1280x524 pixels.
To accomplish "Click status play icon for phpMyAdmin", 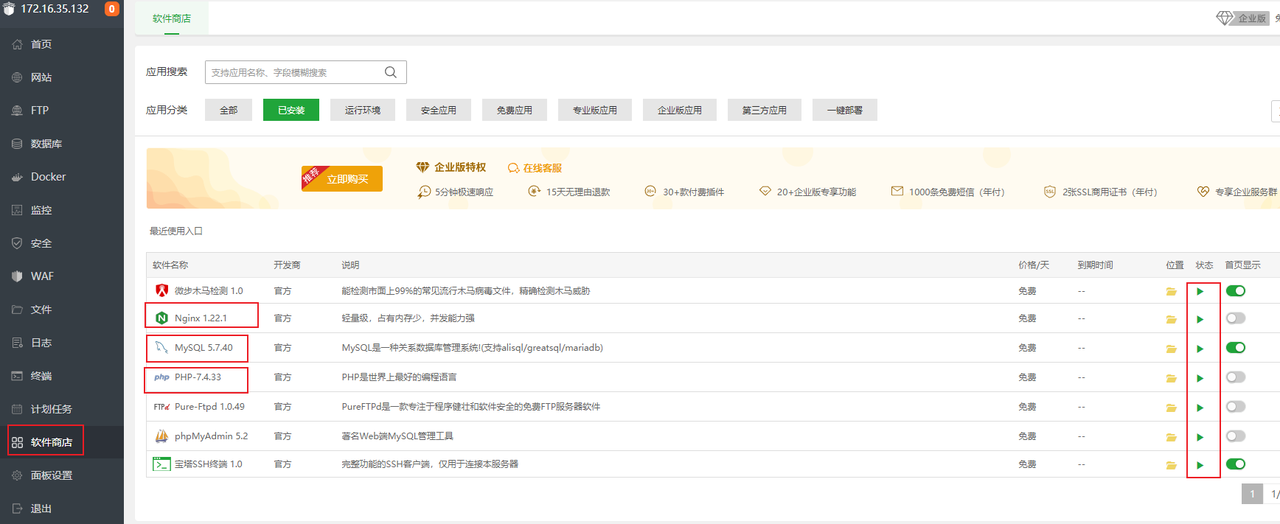I will click(1200, 437).
